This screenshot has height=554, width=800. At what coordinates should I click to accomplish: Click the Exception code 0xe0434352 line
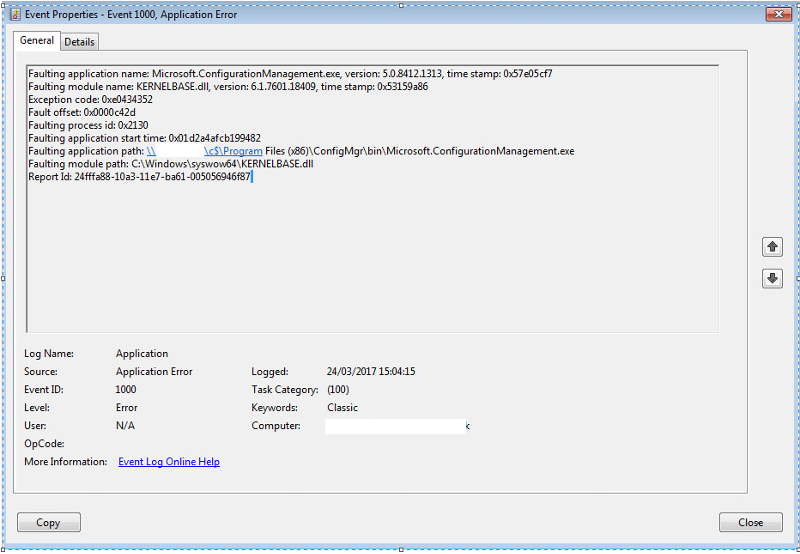(x=90, y=99)
